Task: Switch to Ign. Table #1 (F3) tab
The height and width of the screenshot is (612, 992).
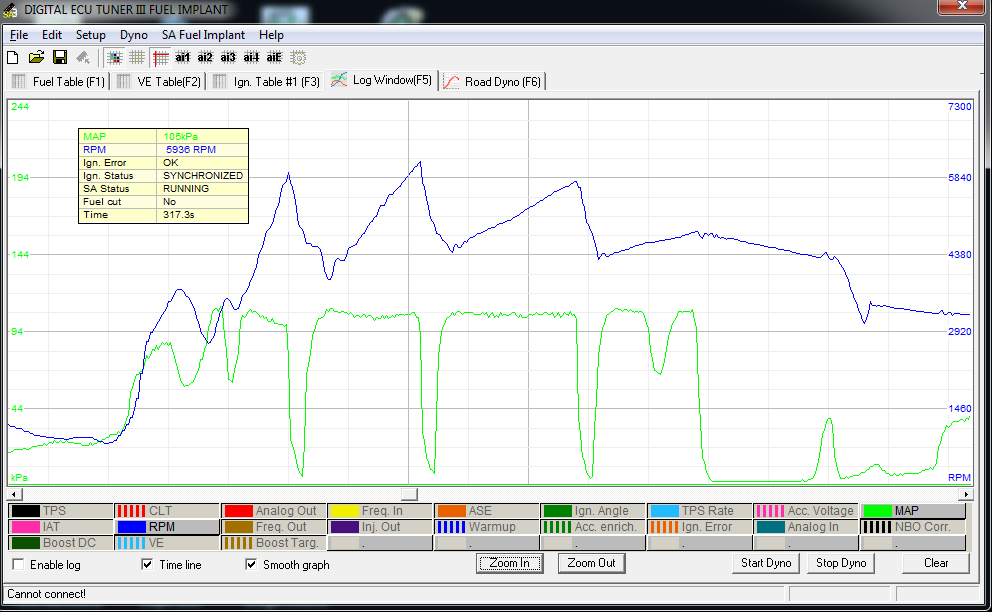Action: (266, 82)
